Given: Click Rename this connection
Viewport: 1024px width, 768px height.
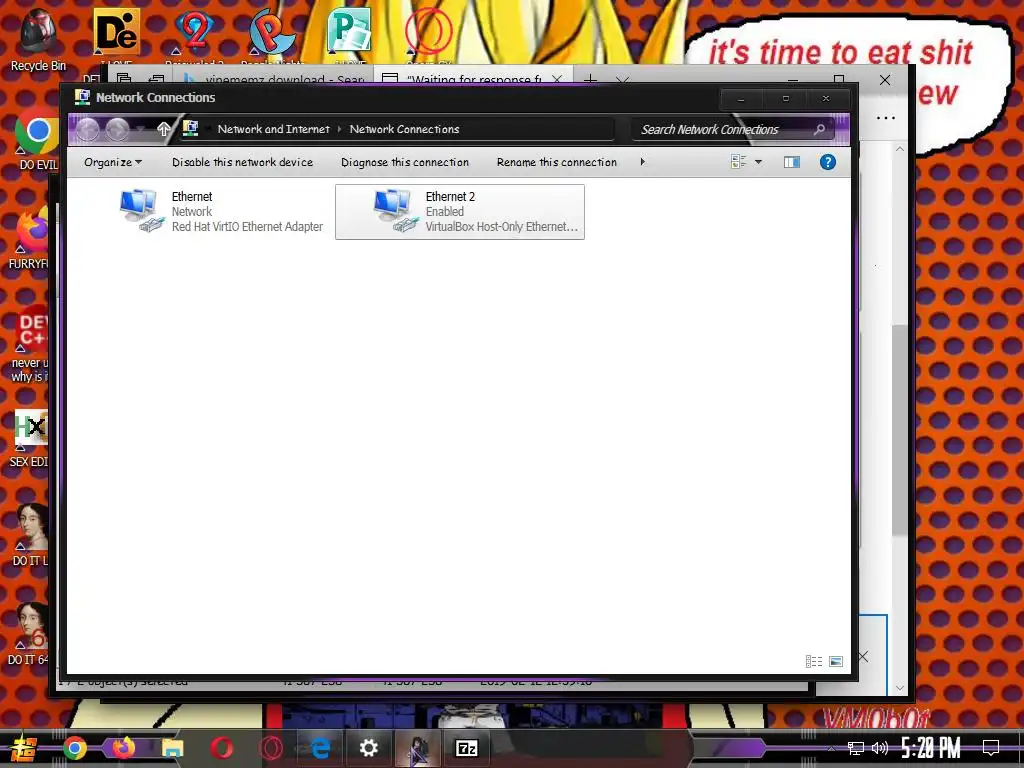Looking at the screenshot, I should (556, 162).
